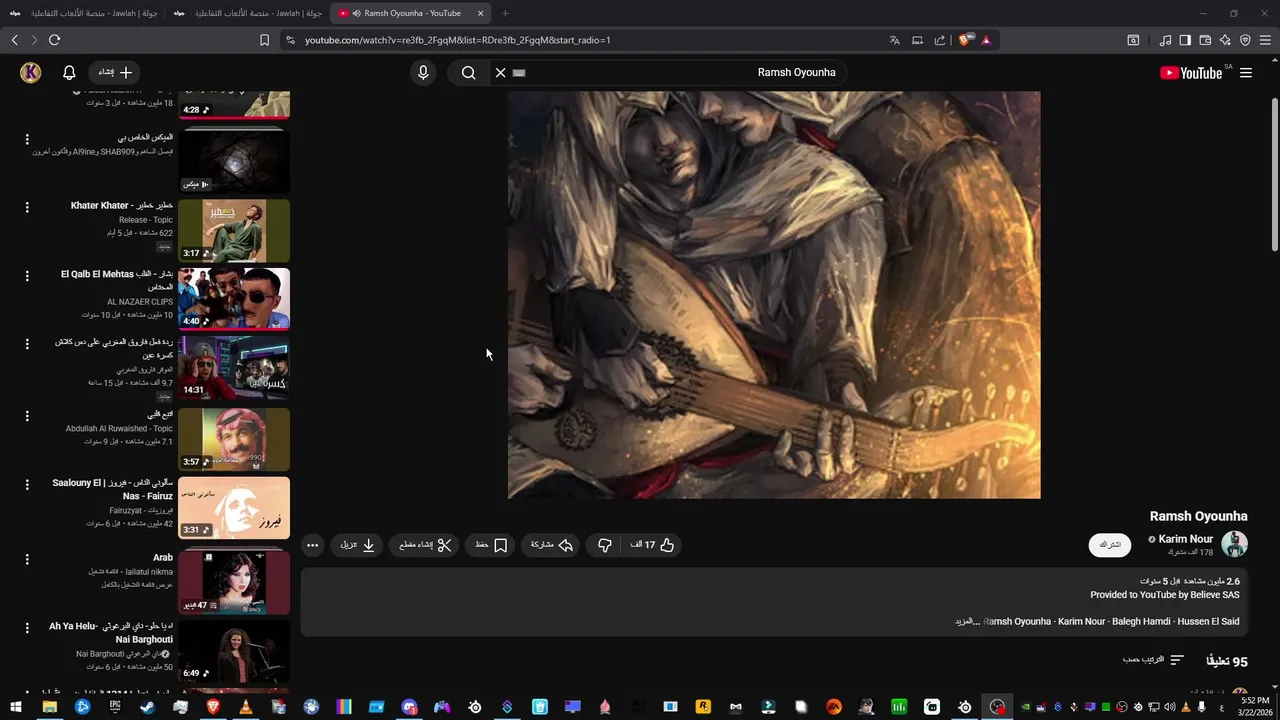Open Brave Rewards triangle icon
This screenshot has width=1280, height=720.
(x=986, y=40)
